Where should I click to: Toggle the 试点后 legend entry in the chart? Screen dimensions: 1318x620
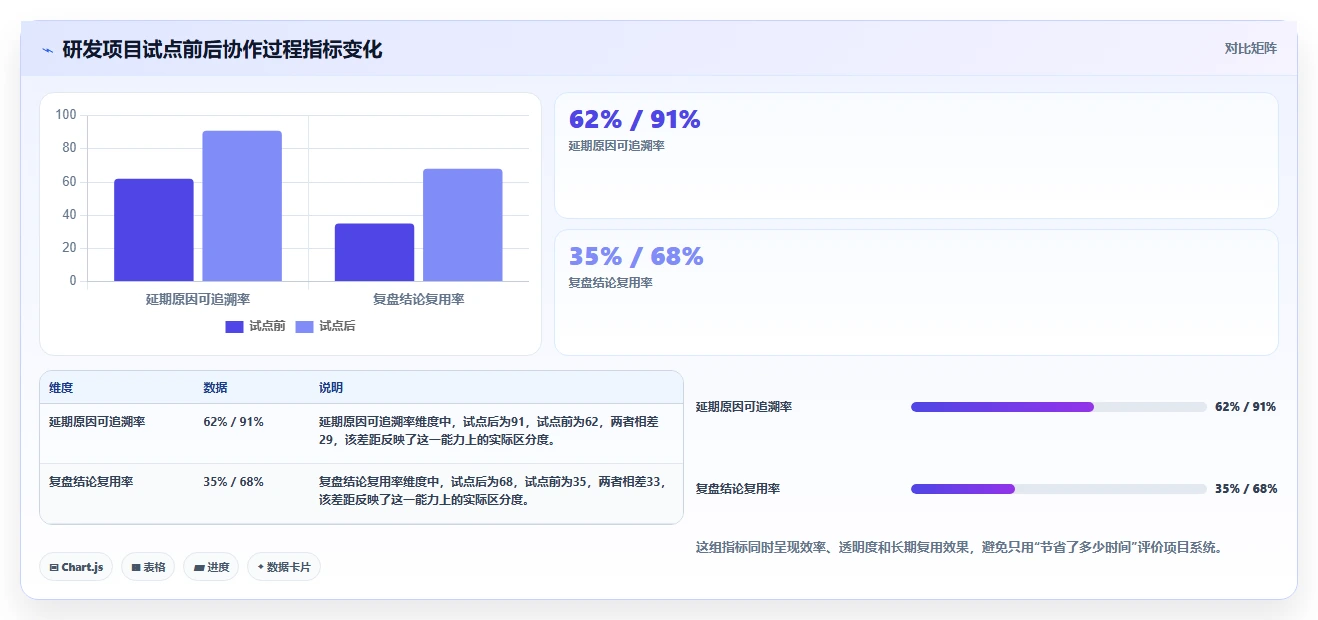click(325, 326)
